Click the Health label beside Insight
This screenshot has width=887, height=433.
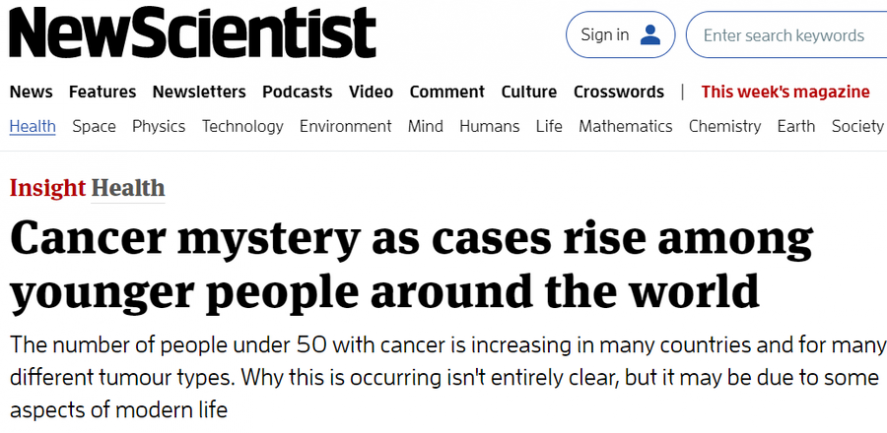point(128,188)
